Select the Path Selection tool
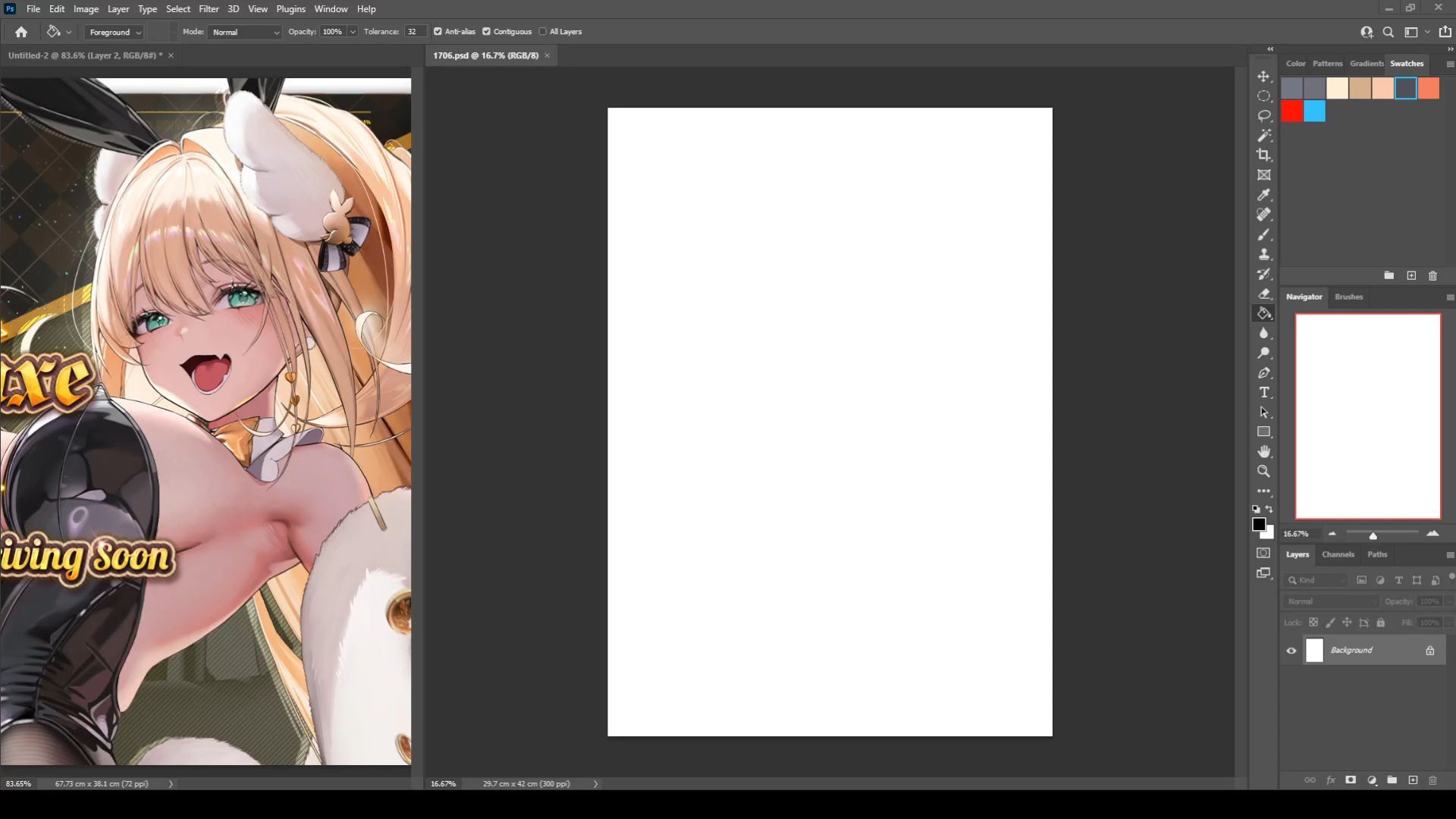 [1263, 412]
